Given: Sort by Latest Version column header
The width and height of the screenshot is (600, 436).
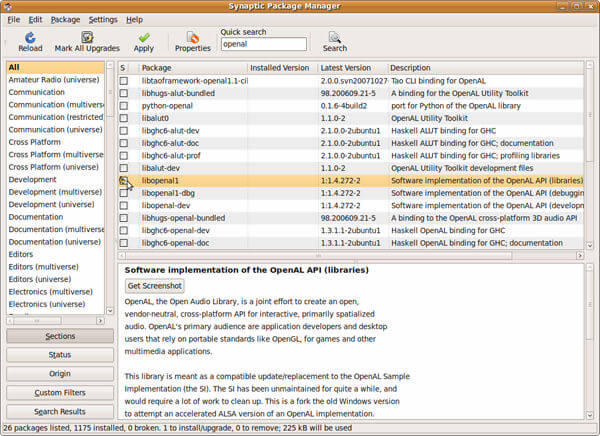Looking at the screenshot, I should pyautogui.click(x=352, y=68).
